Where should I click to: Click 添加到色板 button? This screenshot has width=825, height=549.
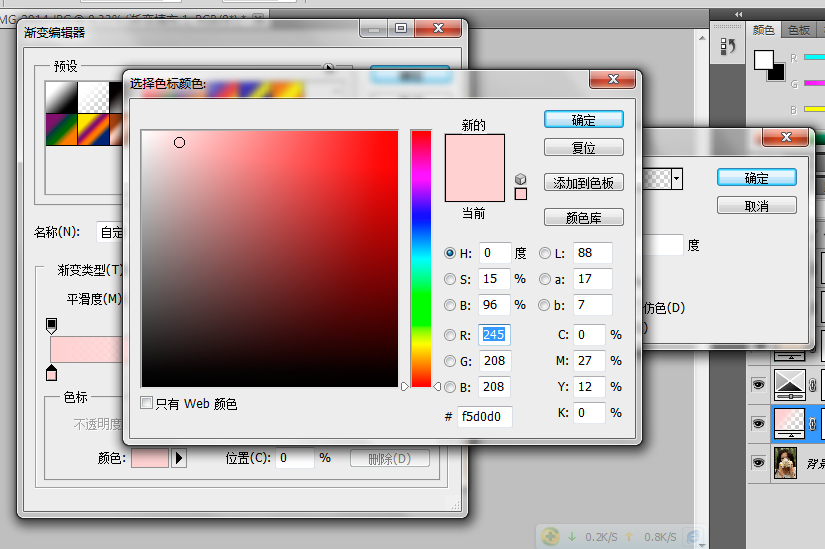coord(583,183)
